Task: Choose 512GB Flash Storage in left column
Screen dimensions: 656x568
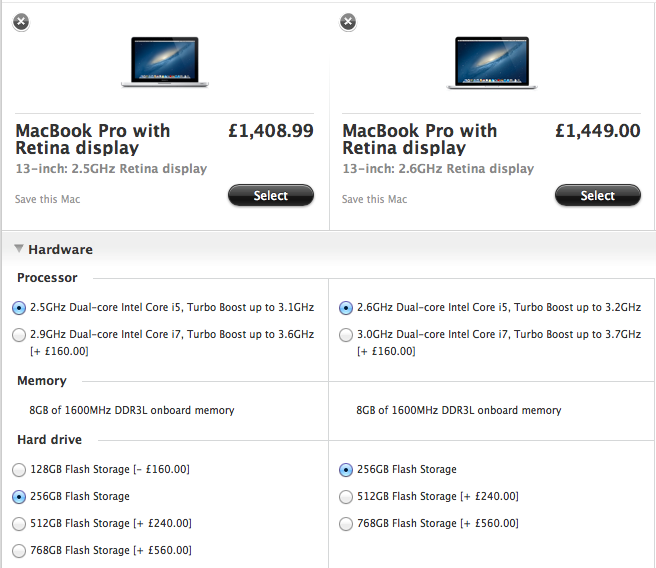Action: point(20,523)
